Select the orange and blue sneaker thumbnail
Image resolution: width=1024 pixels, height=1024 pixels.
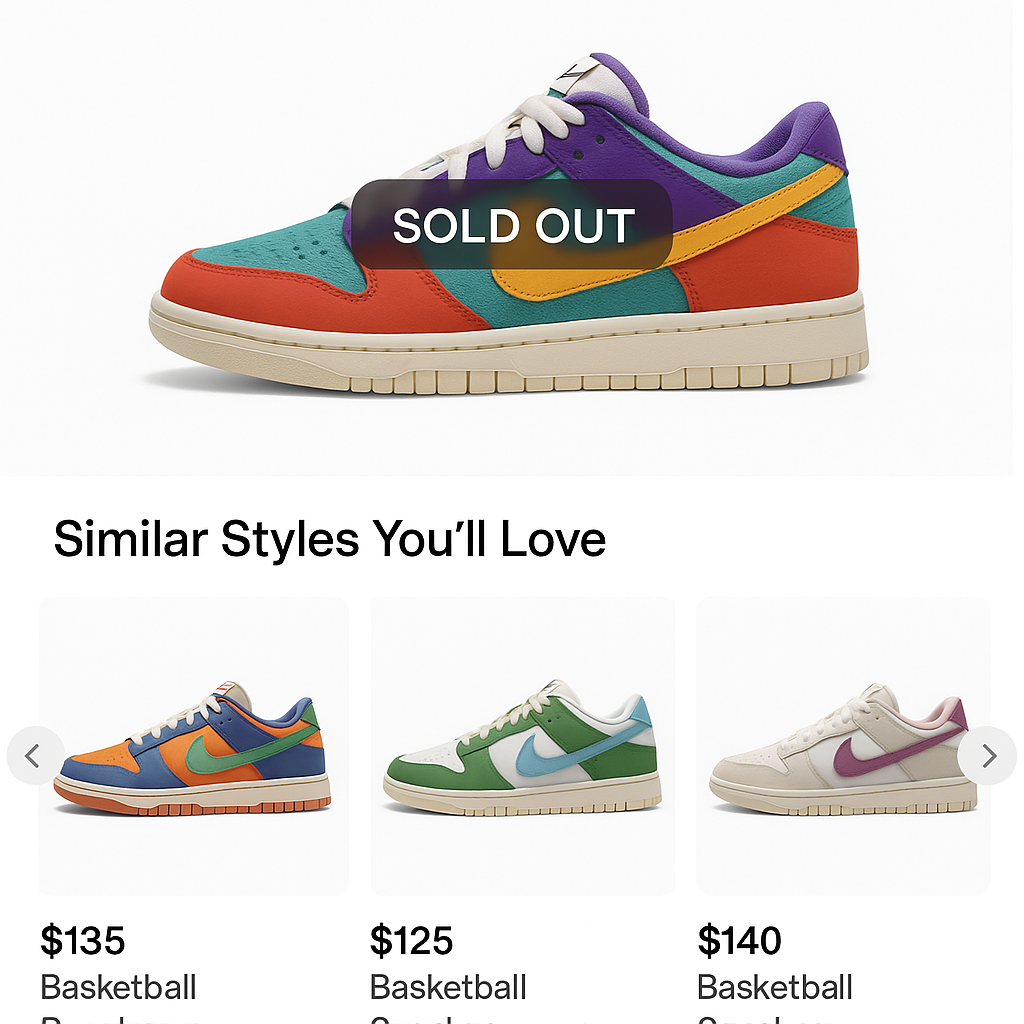coord(193,747)
